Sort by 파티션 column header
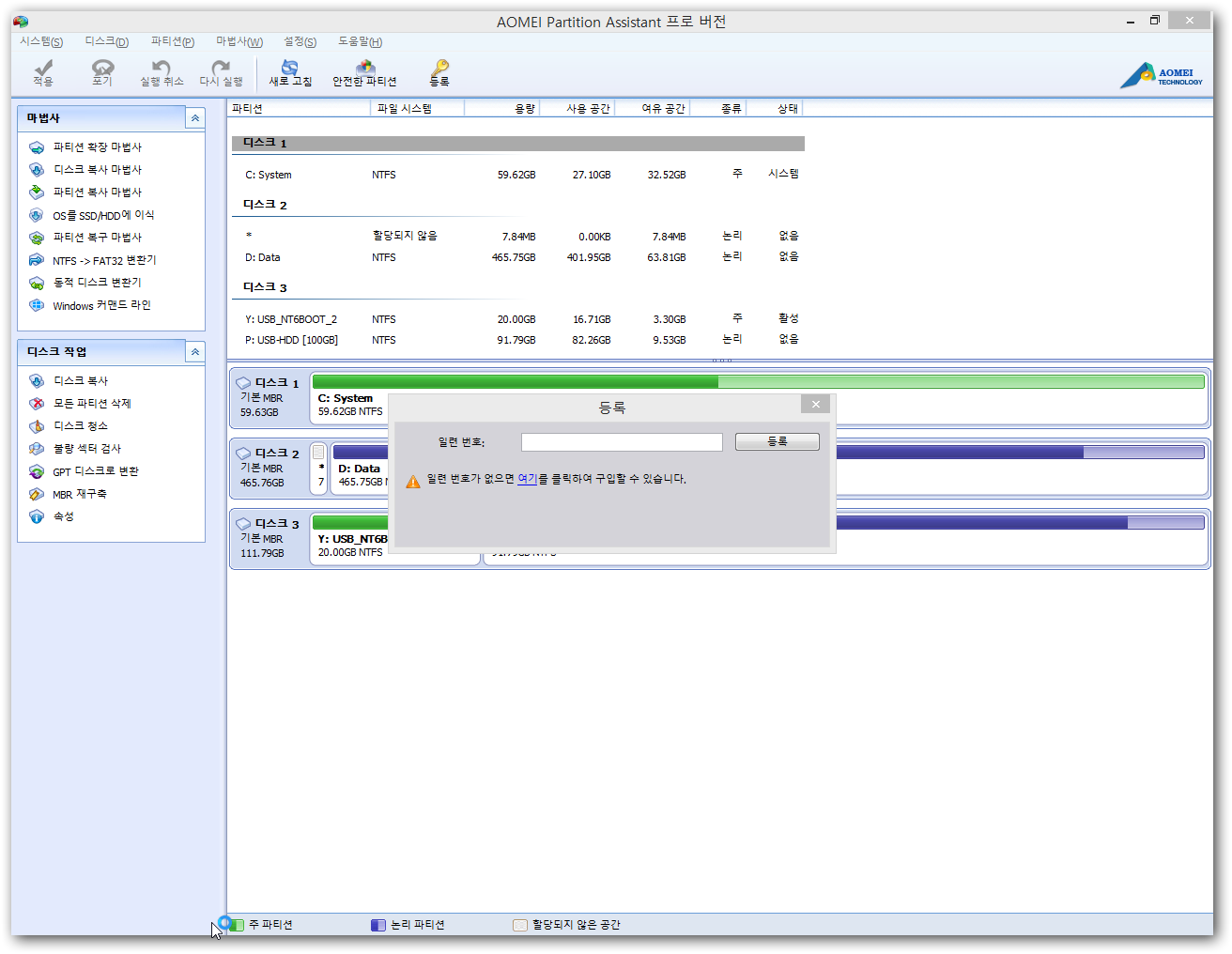Screen dimensions: 1232x954 pyautogui.click(x=300, y=109)
